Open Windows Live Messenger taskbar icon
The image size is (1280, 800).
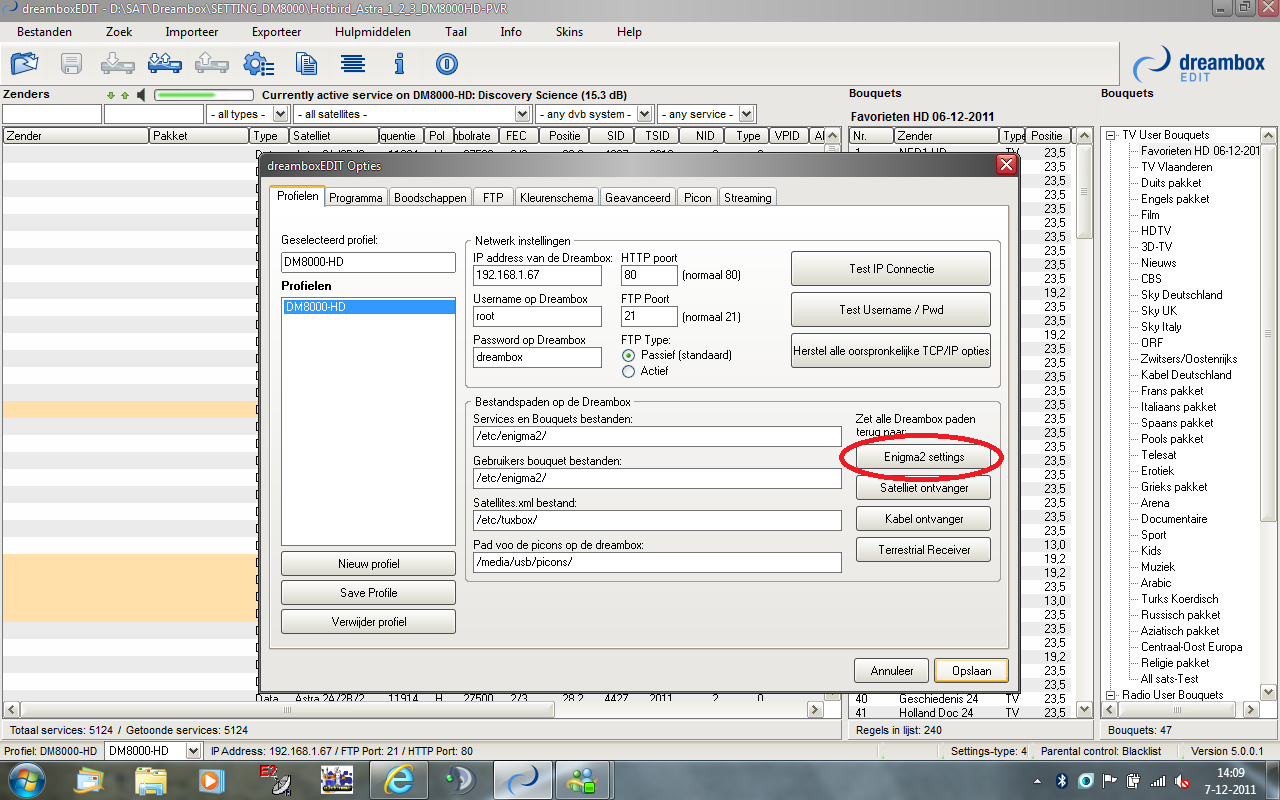coord(580,779)
